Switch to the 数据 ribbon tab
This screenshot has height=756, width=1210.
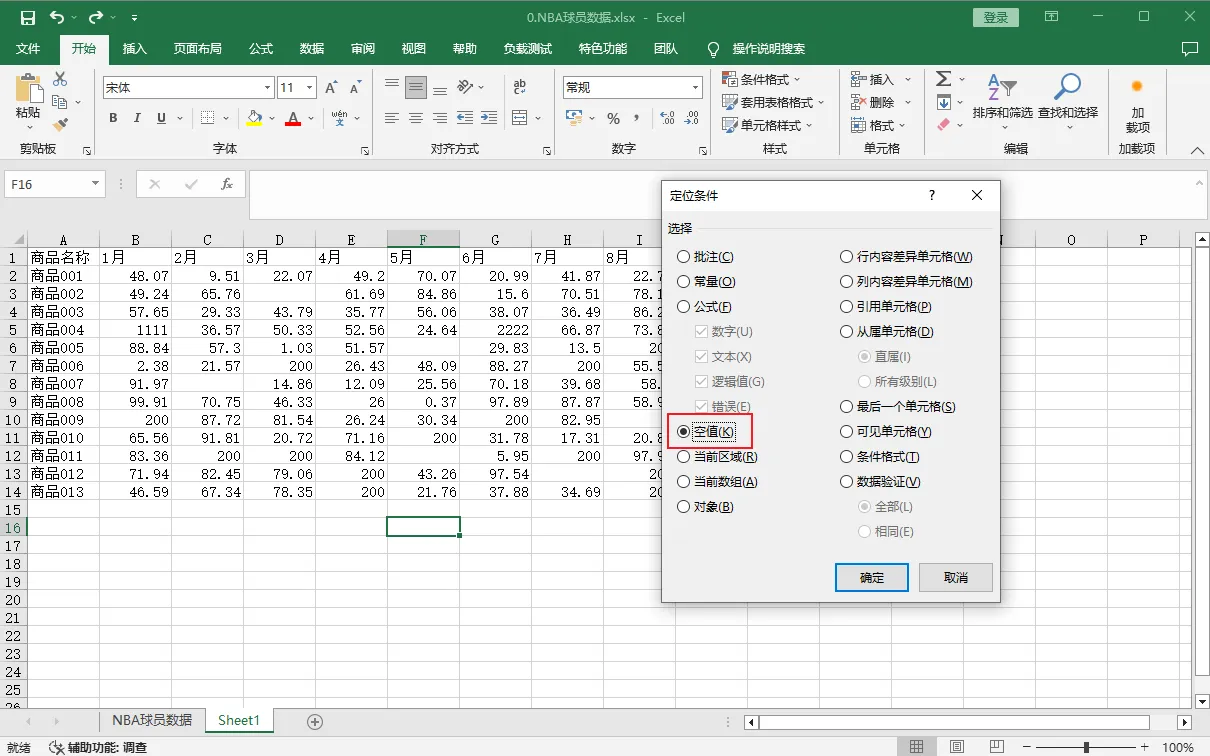(312, 49)
